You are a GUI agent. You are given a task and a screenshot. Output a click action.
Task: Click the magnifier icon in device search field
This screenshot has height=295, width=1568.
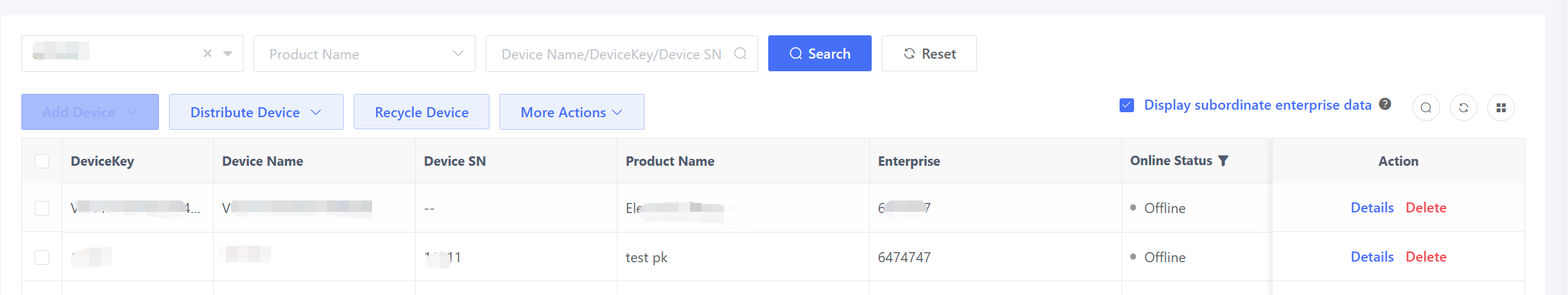point(740,54)
